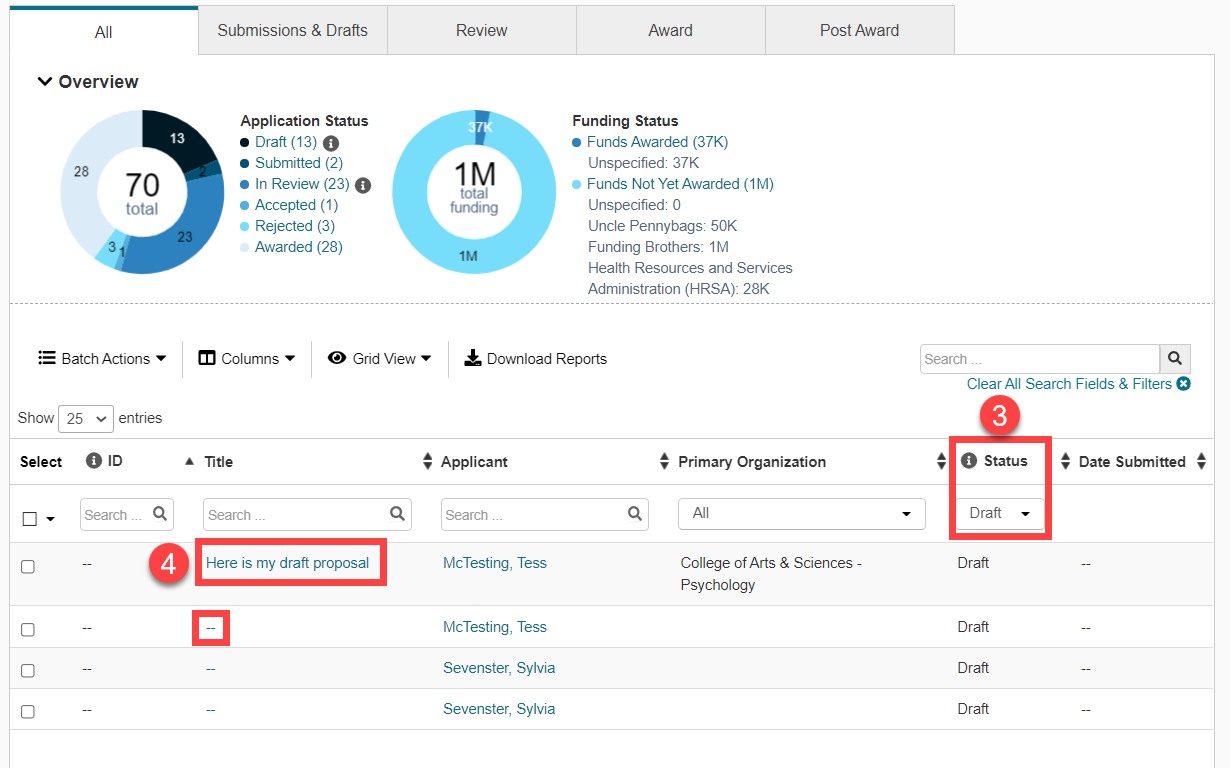This screenshot has height=768, width=1230.
Task: Open the Download Reports function
Action: [535, 358]
